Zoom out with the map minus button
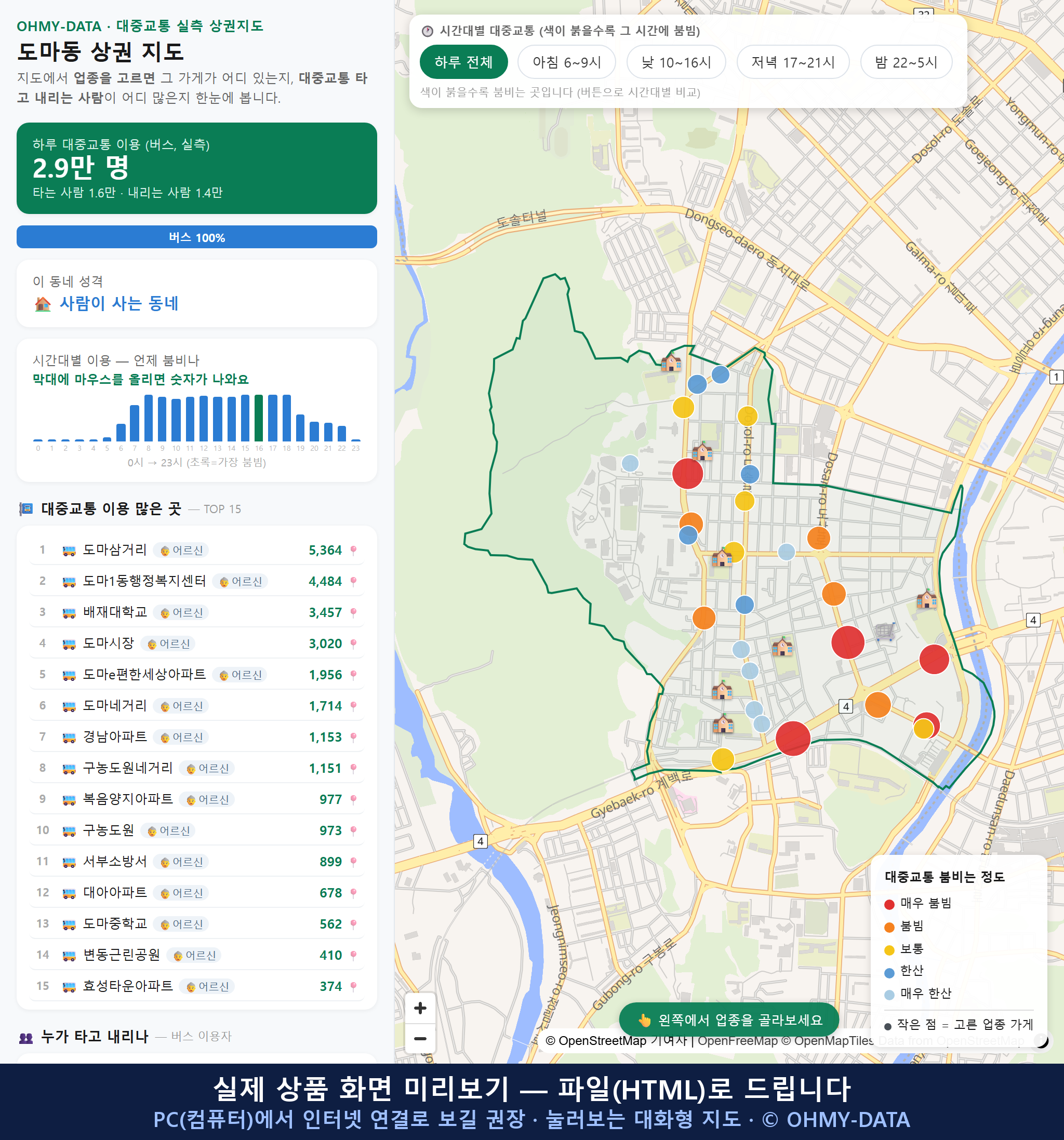 click(x=420, y=1038)
